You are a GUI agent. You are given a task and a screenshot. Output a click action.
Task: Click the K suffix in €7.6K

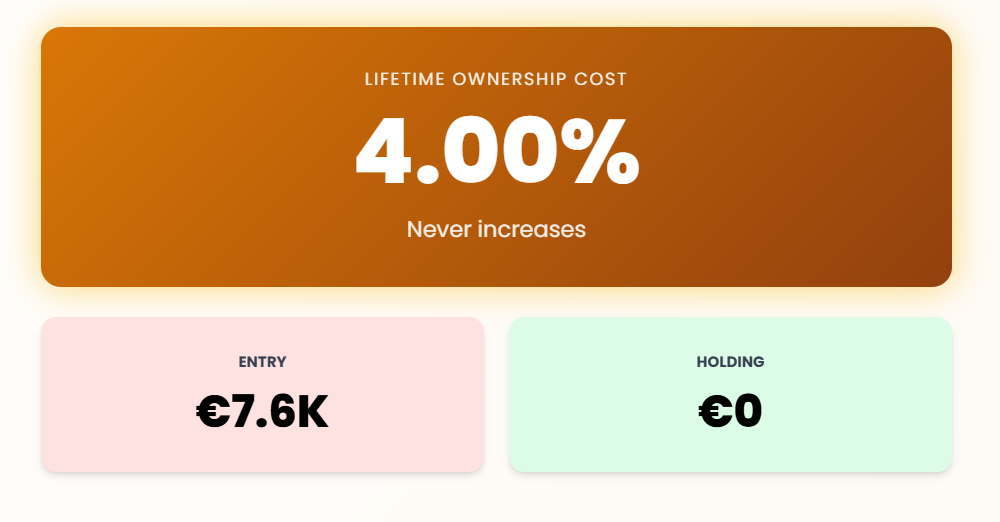click(311, 412)
